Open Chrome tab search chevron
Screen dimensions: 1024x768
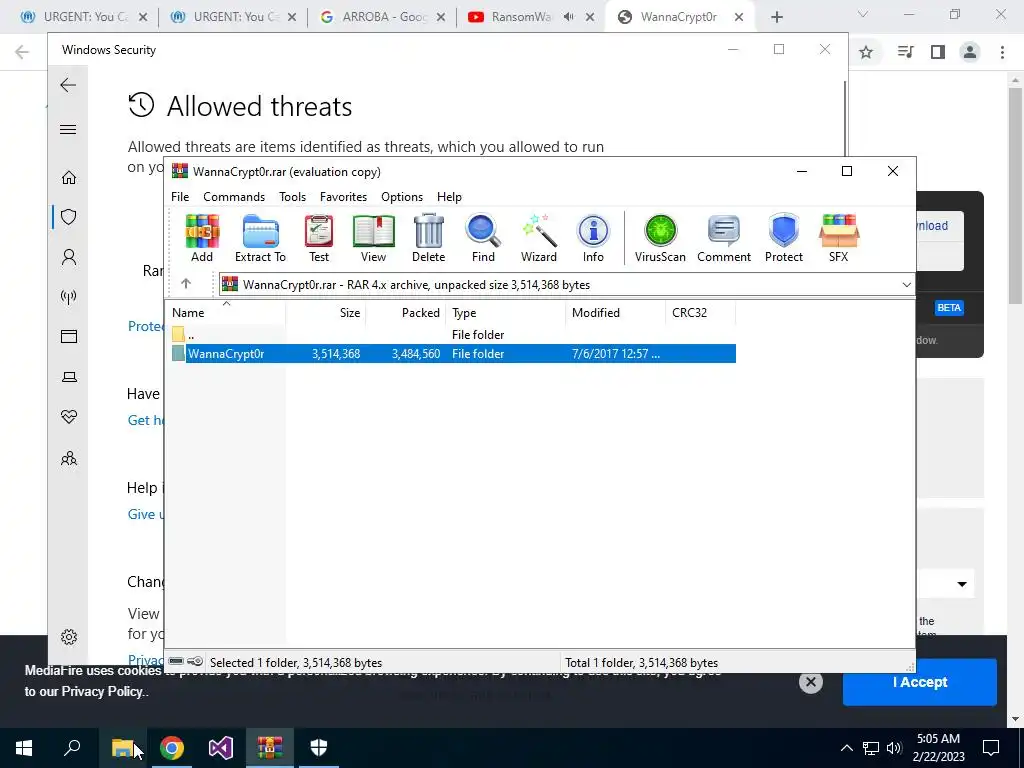pyautogui.click(x=863, y=14)
